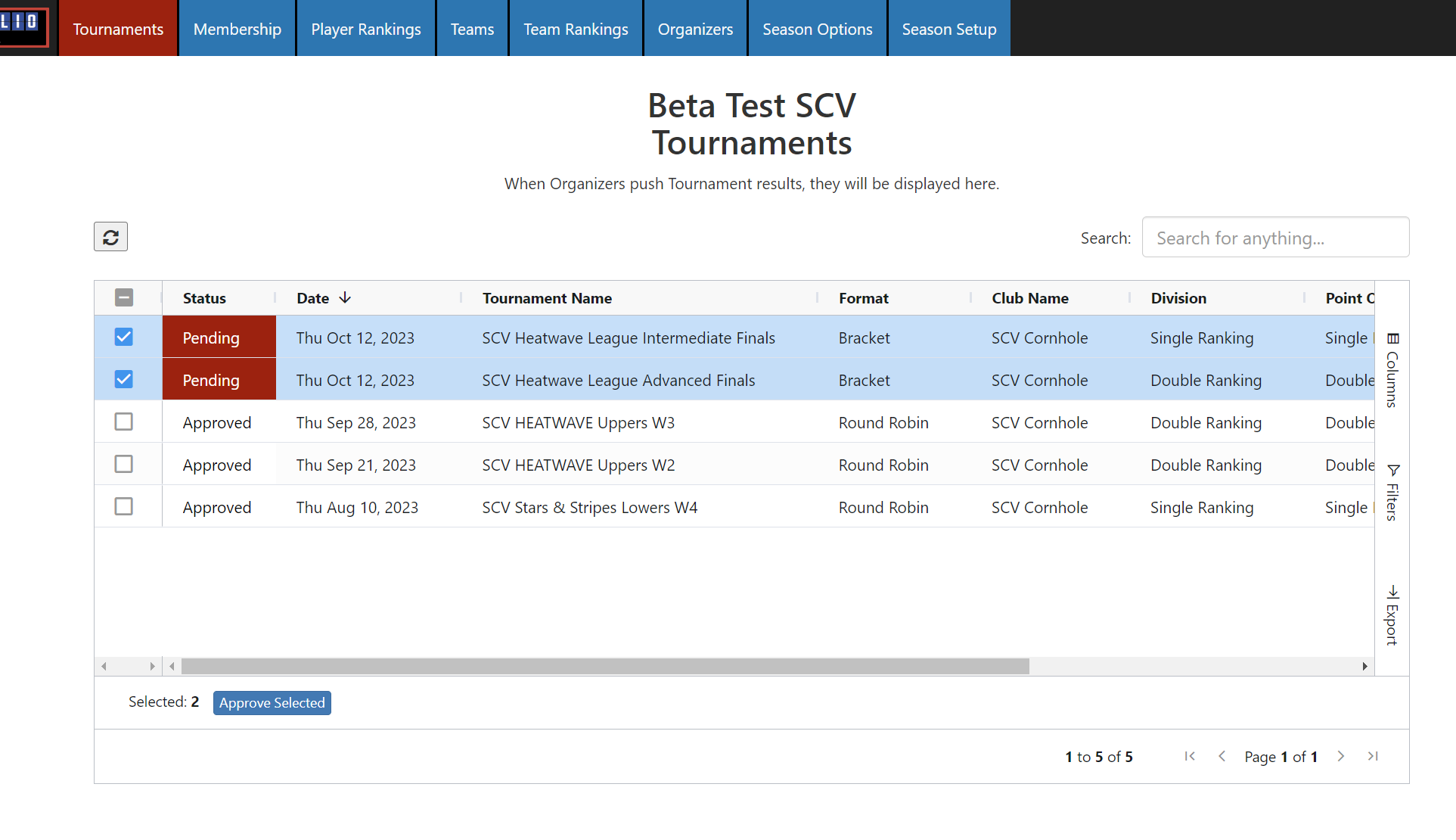Focus the Search for anything field
The height and width of the screenshot is (840, 1456).
coord(1275,238)
